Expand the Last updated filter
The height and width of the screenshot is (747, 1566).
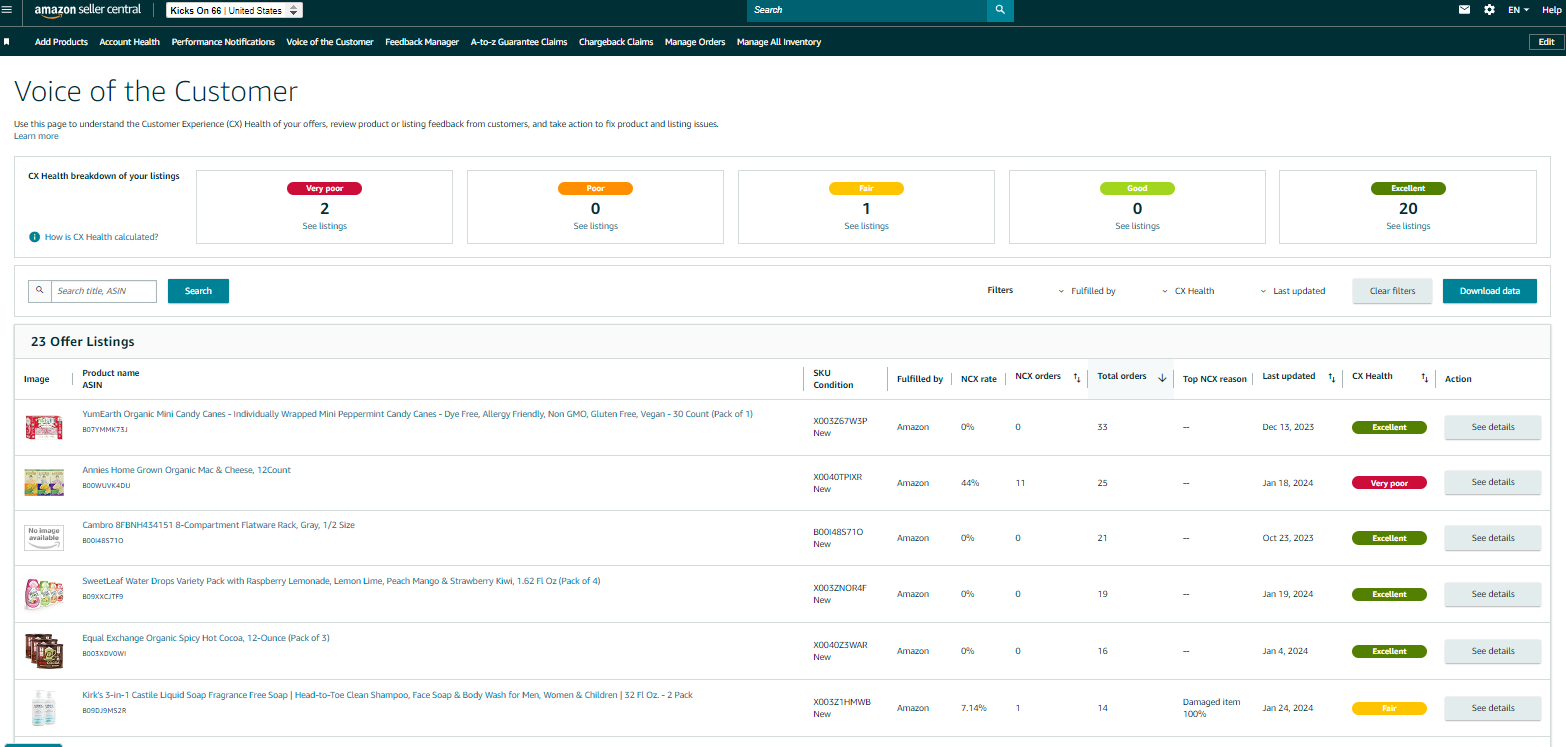tap(1293, 291)
